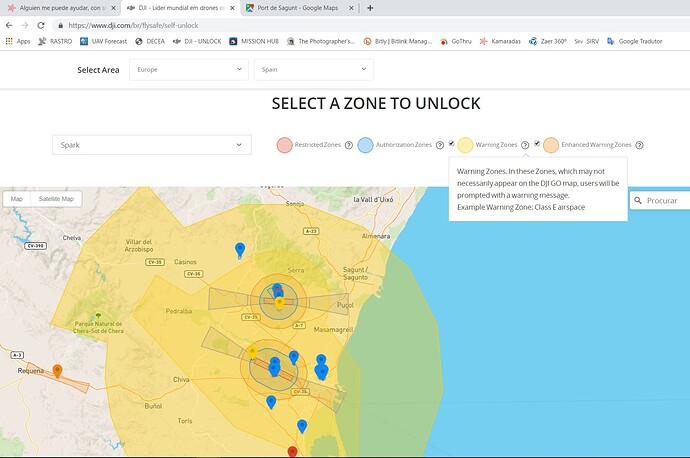Click the blue pin northwest of Serra

[240, 249]
